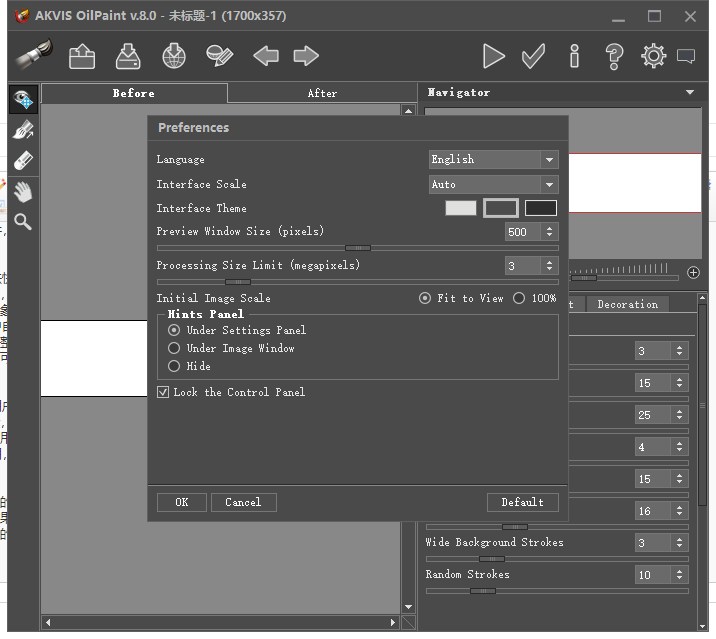Open the Decoration tab
716x639 pixels.
tap(627, 304)
